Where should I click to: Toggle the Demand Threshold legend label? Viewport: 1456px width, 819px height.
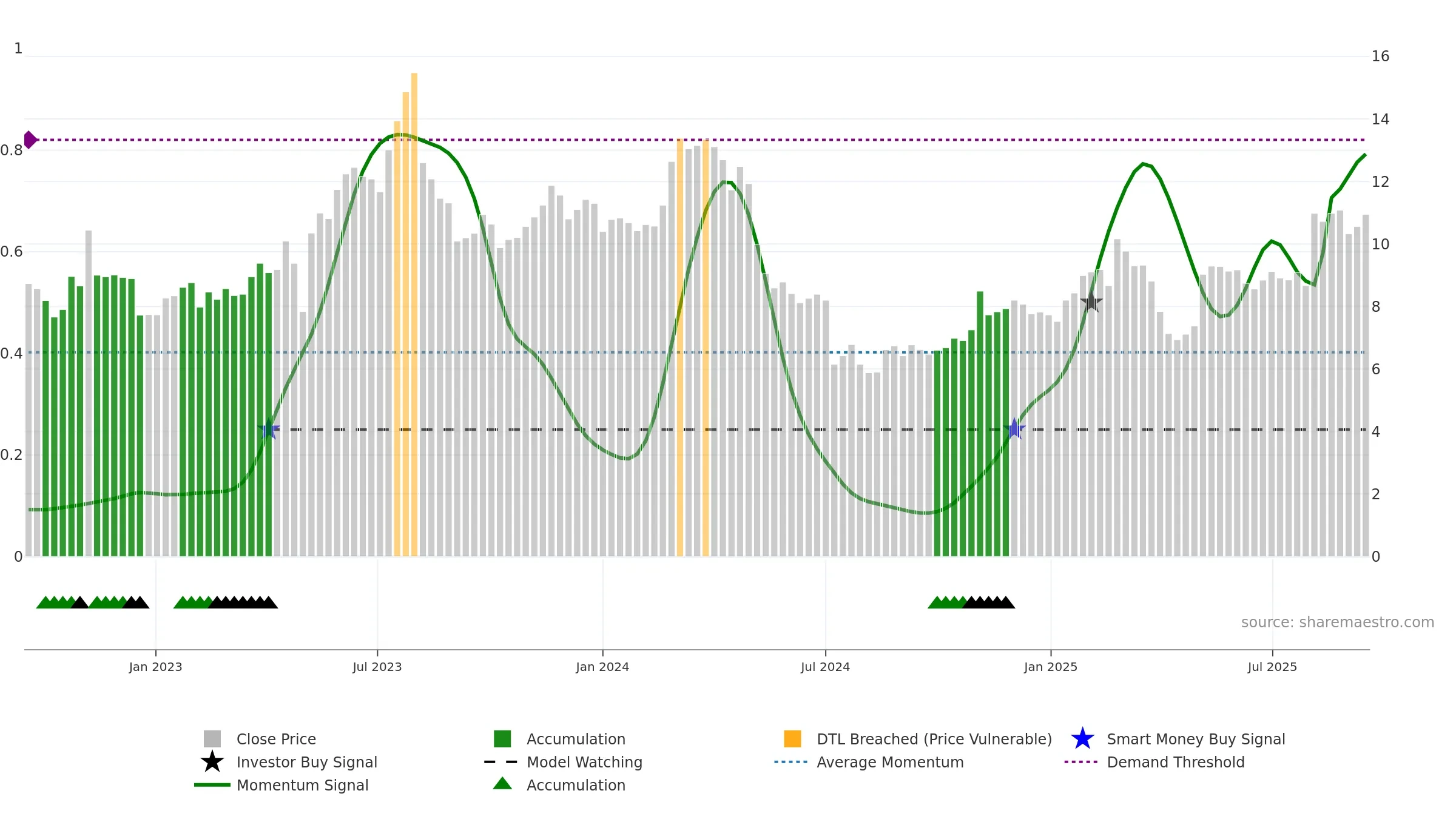point(1176,762)
